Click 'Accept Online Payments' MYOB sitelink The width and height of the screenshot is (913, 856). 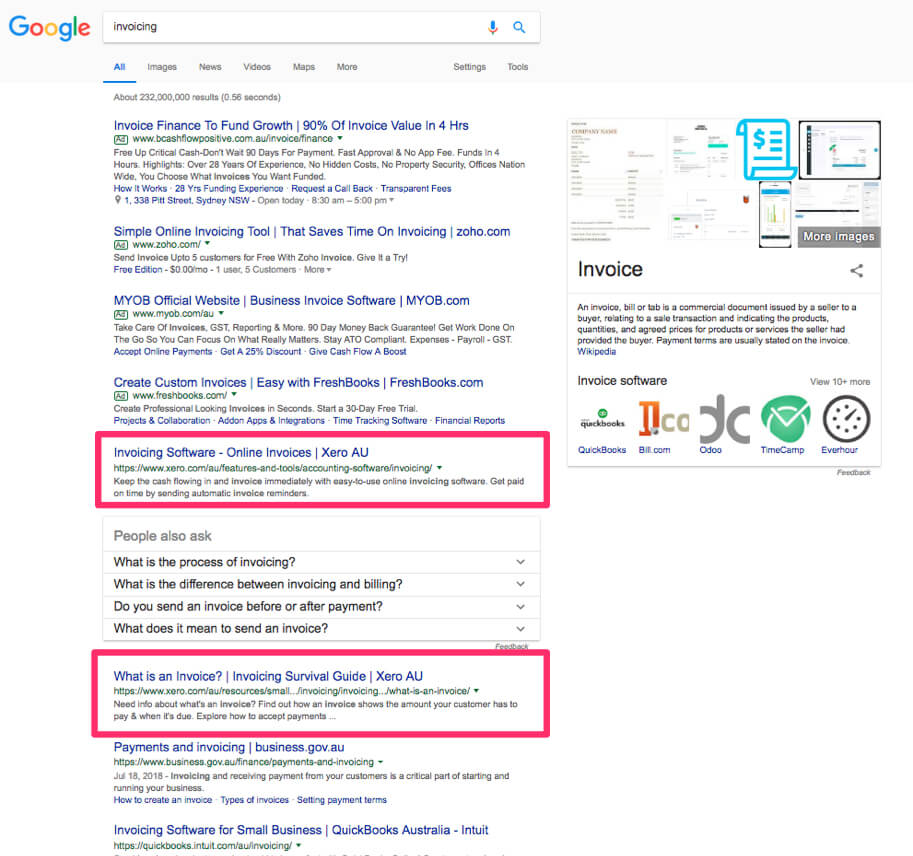point(163,351)
